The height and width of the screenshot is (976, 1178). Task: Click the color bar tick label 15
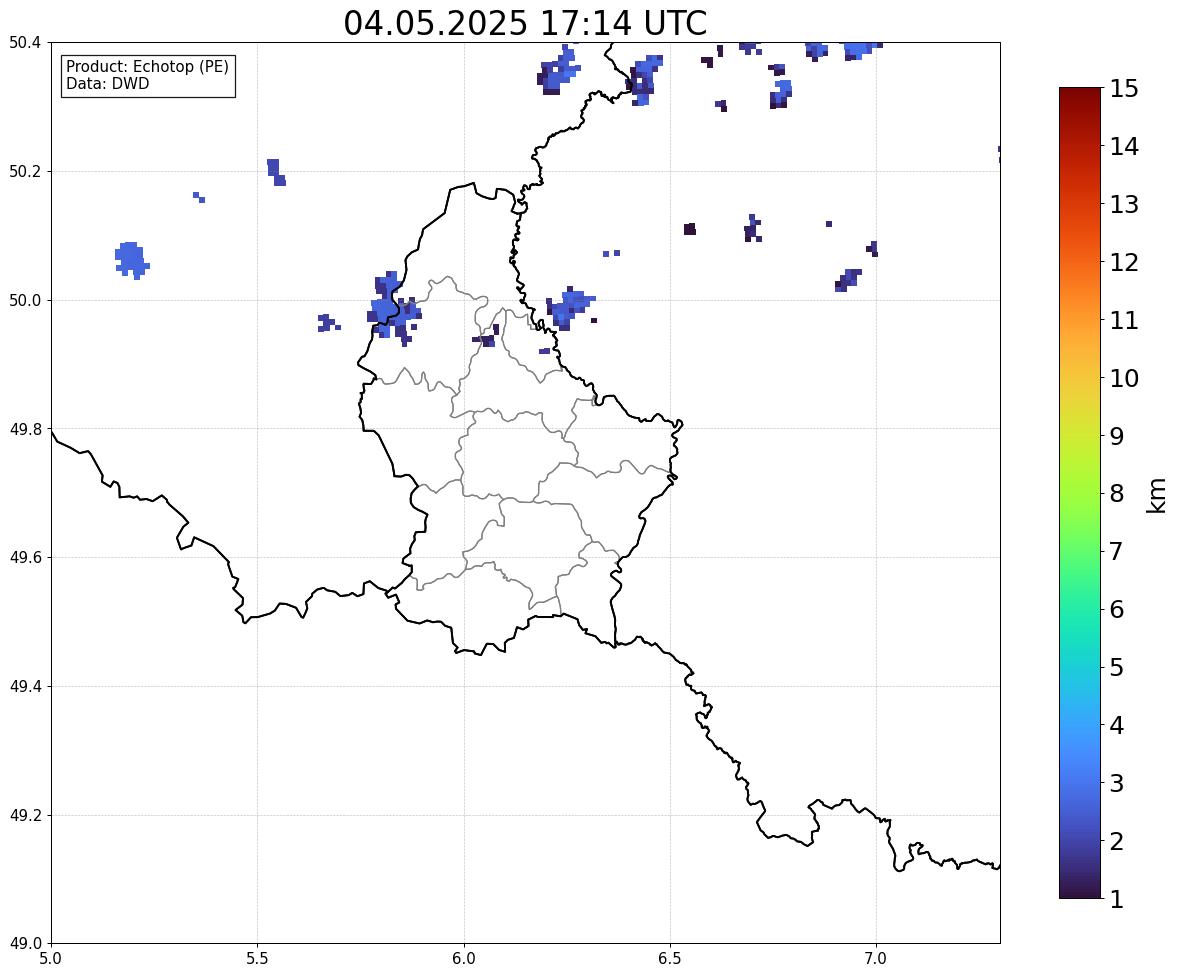pyautogui.click(x=1124, y=89)
